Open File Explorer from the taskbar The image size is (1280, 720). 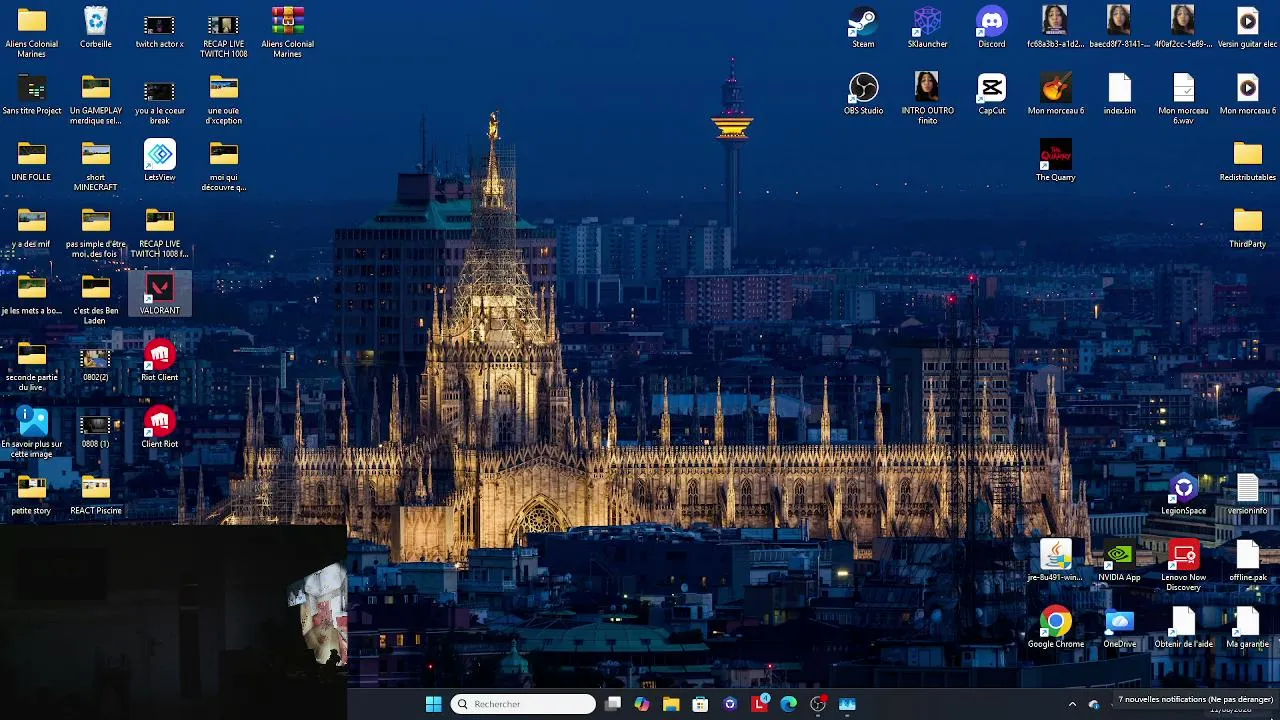671,704
